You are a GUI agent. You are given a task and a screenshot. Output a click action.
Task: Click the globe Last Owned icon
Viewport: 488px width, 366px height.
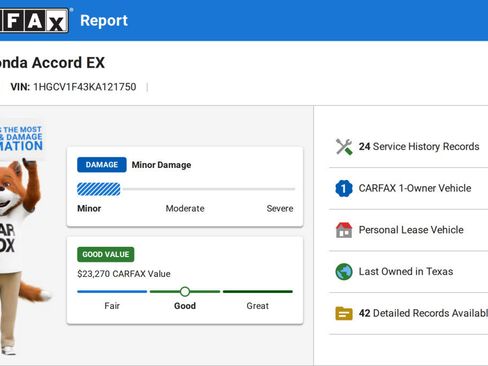[x=344, y=272]
